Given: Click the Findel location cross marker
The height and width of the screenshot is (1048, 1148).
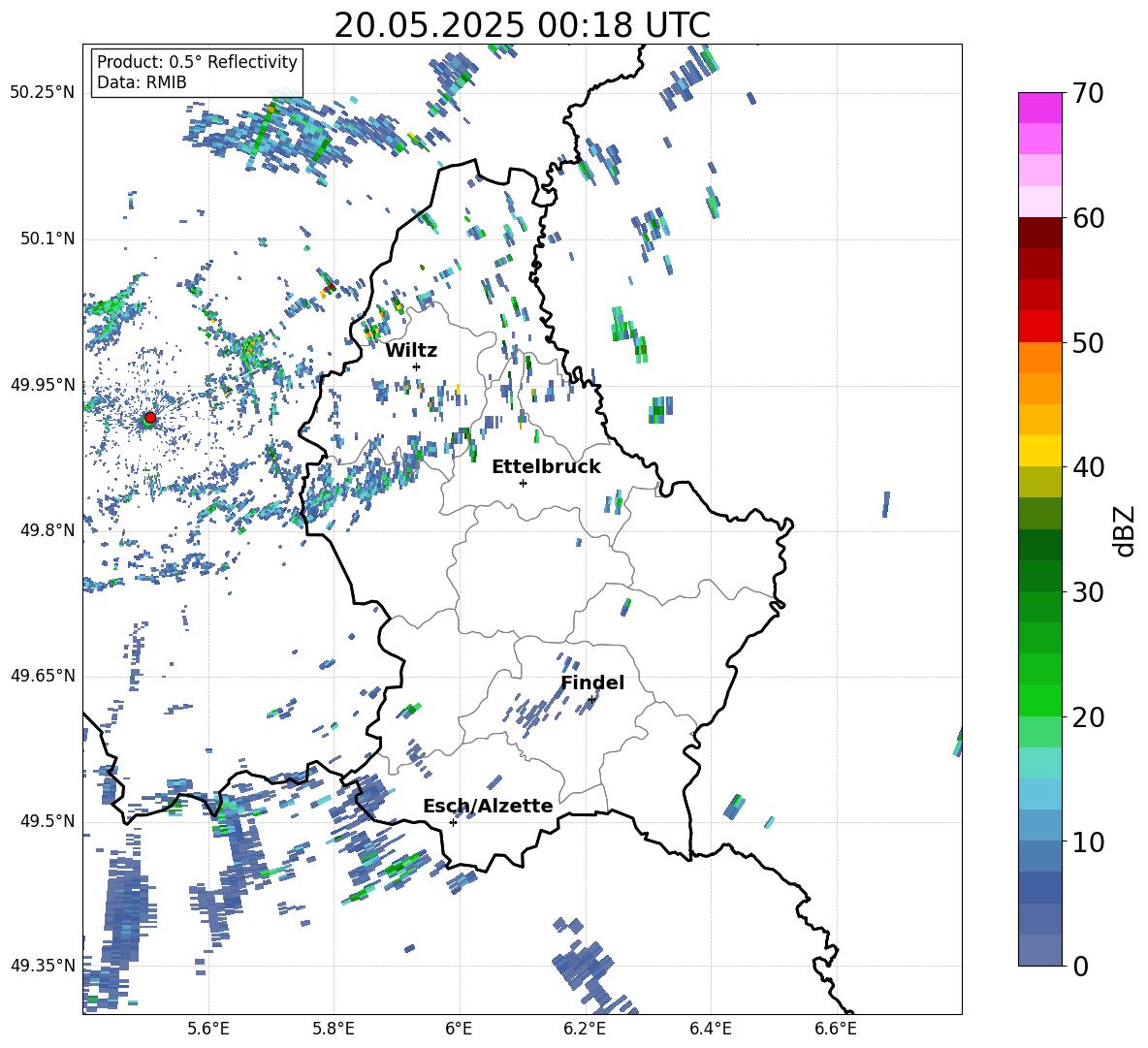Looking at the screenshot, I should [x=591, y=700].
